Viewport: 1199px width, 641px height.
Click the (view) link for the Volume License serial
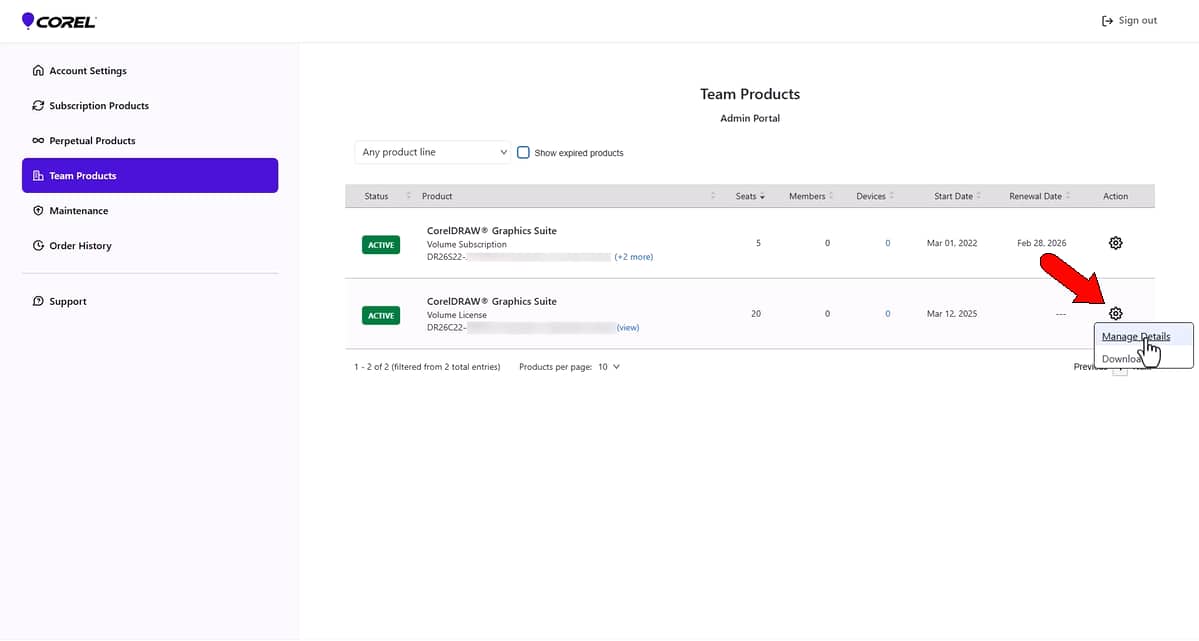(627, 327)
